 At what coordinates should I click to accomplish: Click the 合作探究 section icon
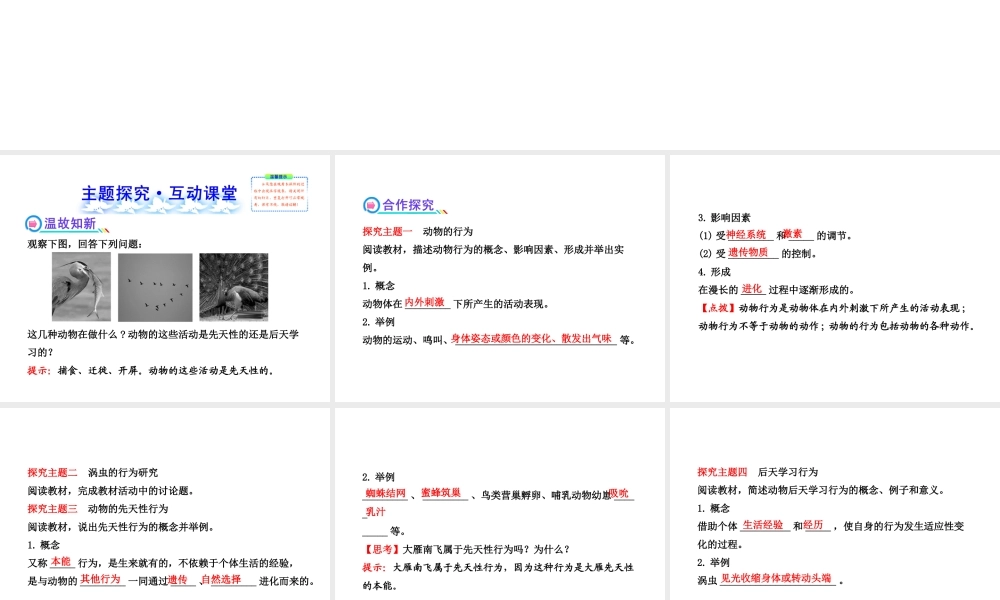coord(371,205)
